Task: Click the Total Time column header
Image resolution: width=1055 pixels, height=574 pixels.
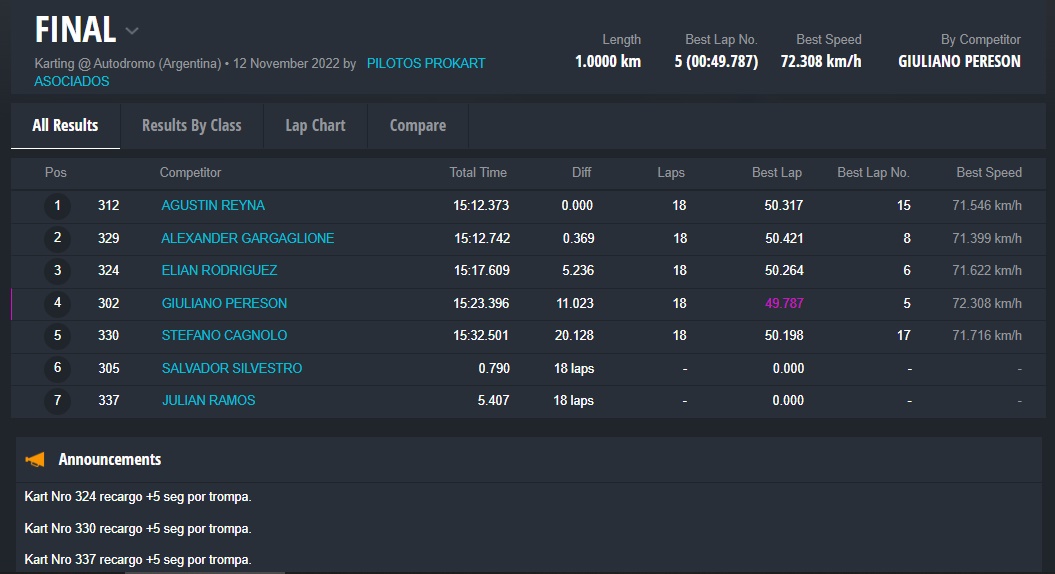Action: coord(478,173)
